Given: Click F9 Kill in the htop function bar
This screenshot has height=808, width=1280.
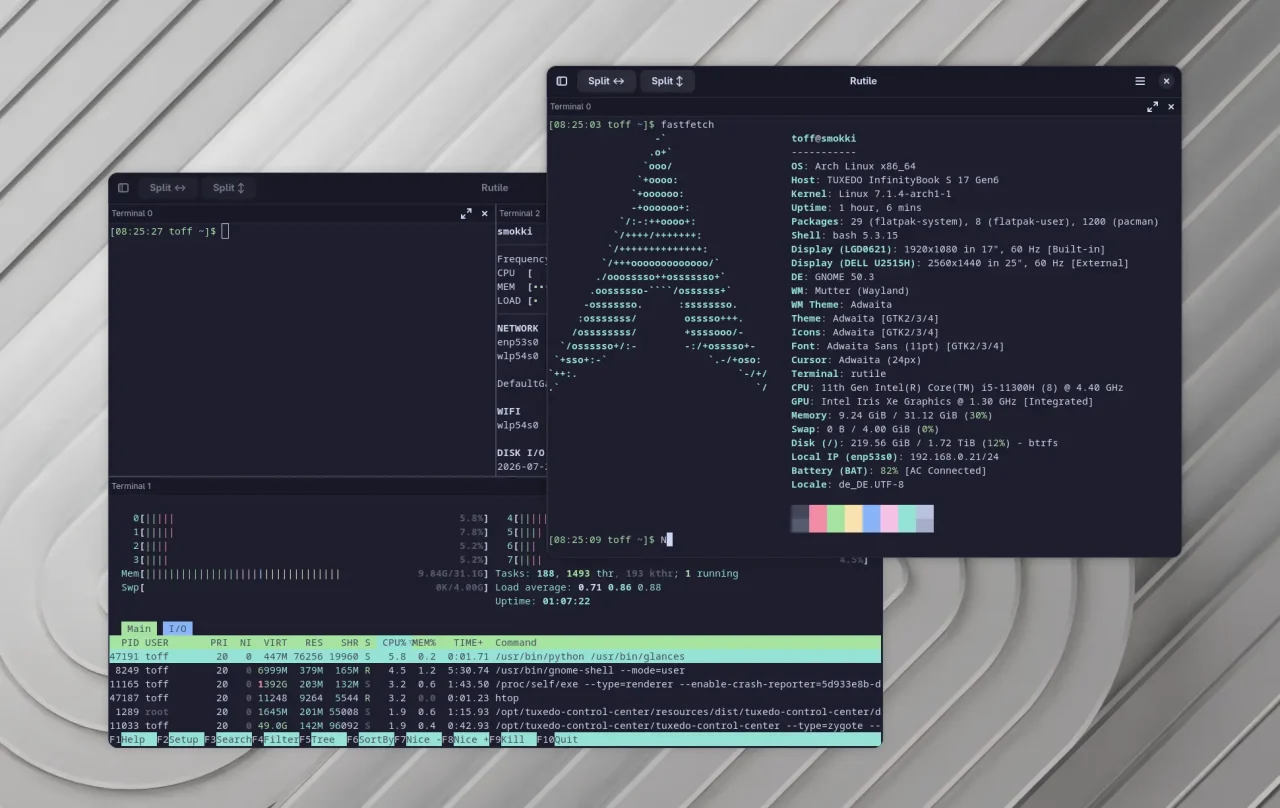Looking at the screenshot, I should pyautogui.click(x=512, y=740).
